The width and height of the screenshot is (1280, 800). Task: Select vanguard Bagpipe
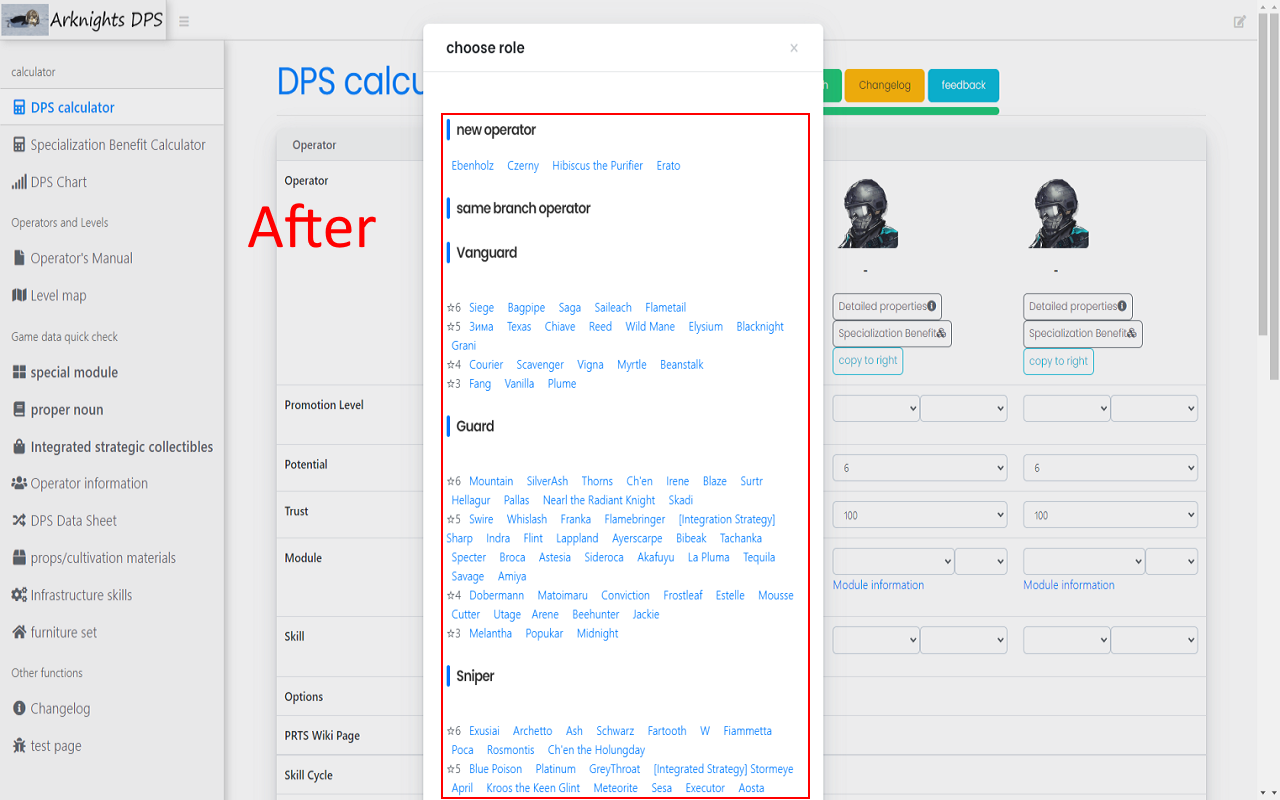[x=526, y=308]
